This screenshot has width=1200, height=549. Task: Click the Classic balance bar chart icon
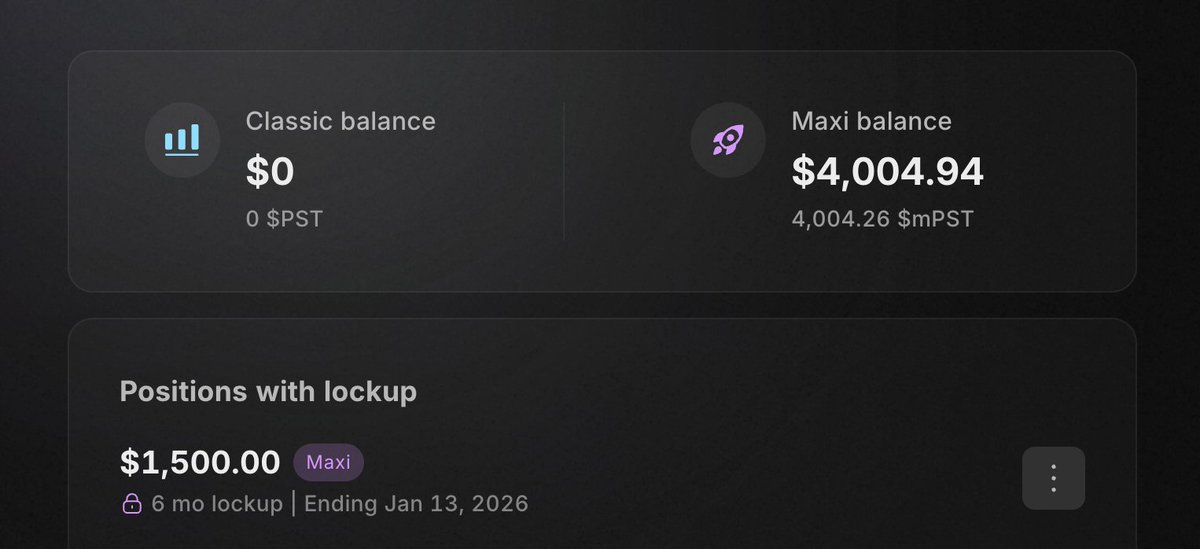(x=182, y=141)
